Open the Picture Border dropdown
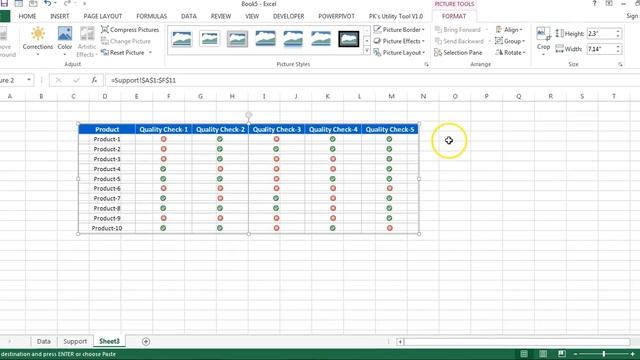 click(x=399, y=30)
